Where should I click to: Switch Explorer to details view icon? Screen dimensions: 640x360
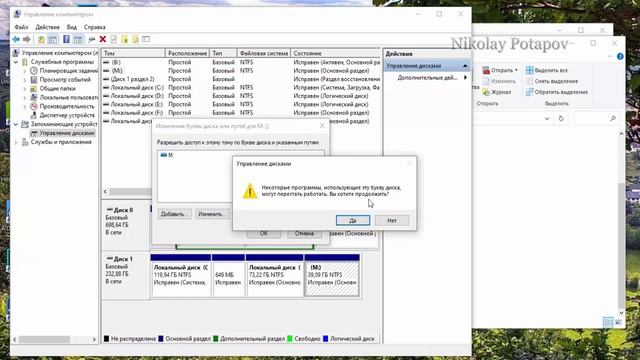point(608,322)
